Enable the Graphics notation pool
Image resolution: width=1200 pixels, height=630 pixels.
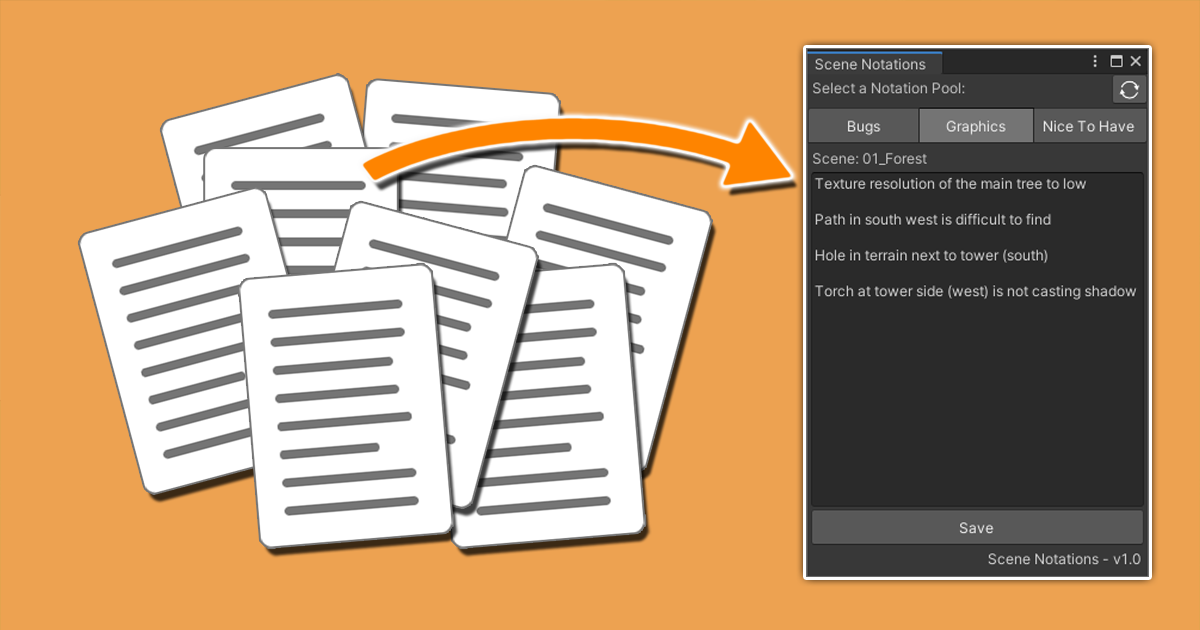(975, 125)
